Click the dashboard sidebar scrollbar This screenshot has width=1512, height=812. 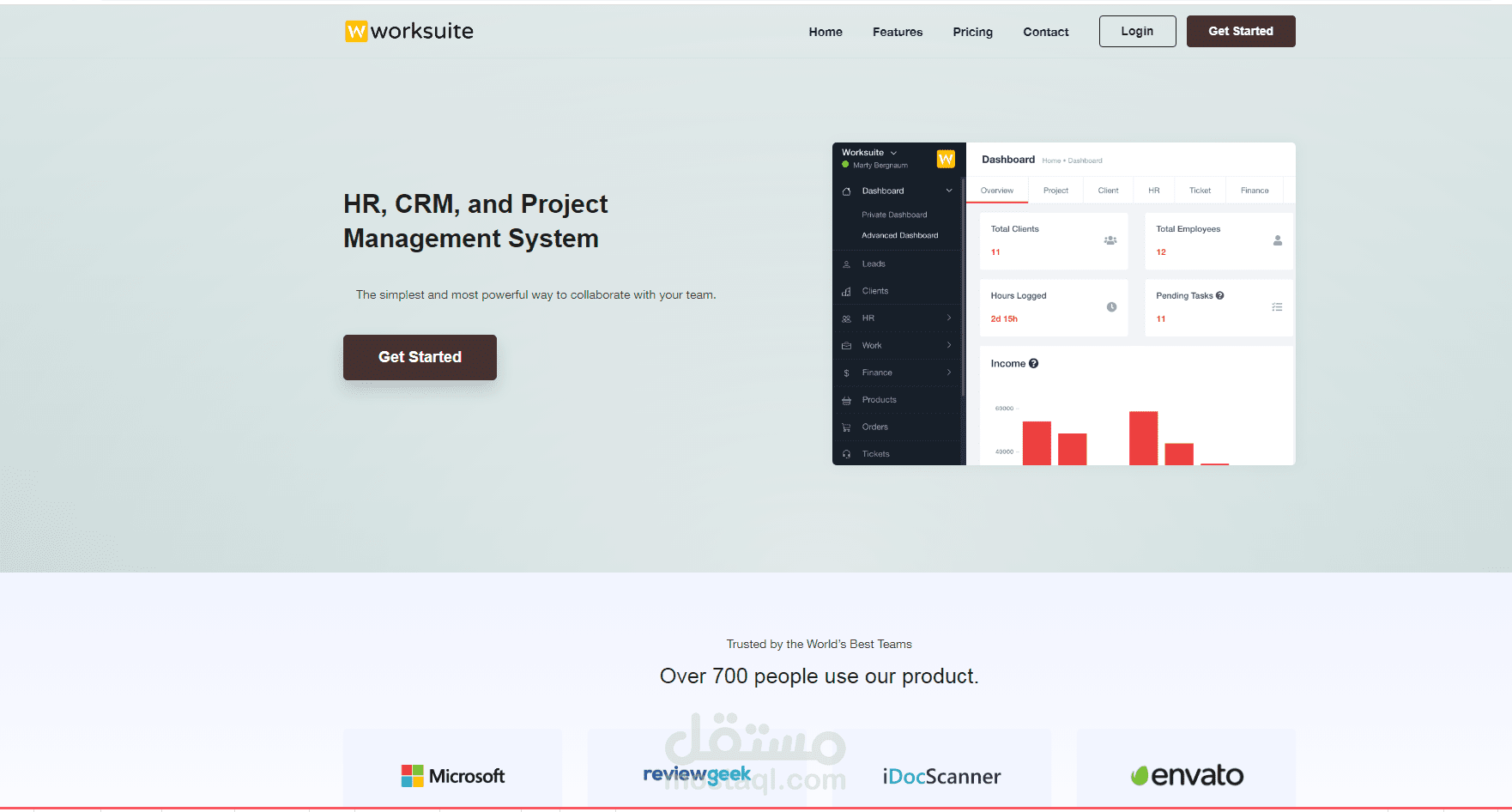tap(964, 288)
